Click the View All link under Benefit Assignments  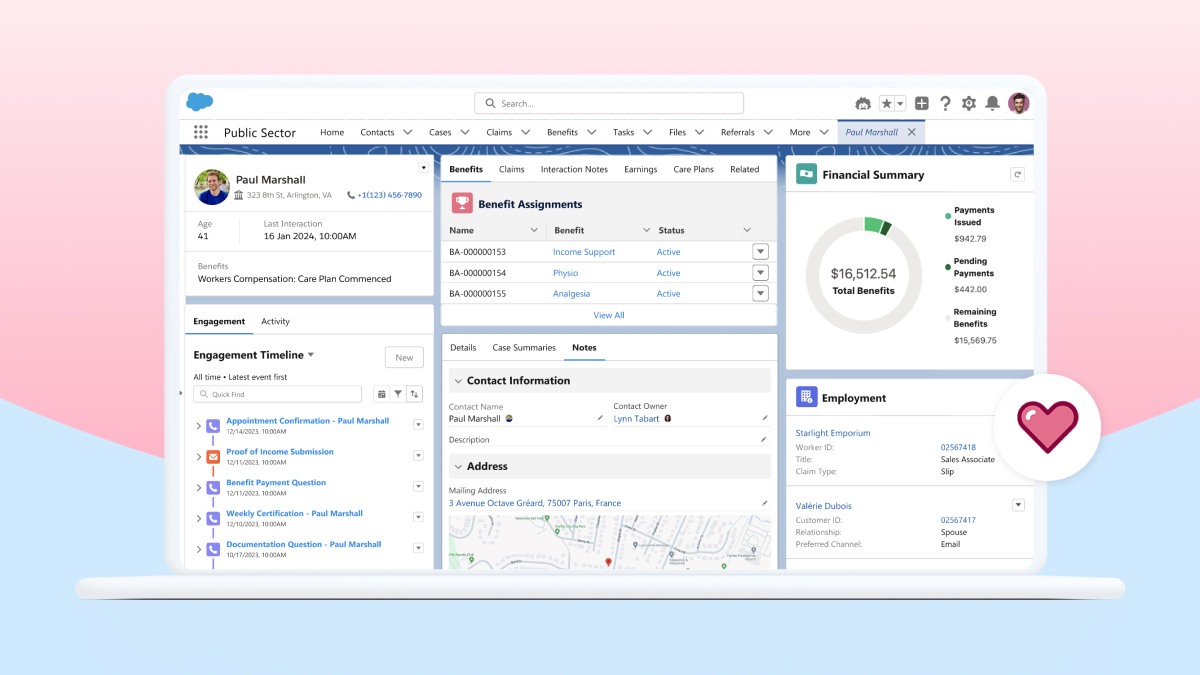(609, 314)
